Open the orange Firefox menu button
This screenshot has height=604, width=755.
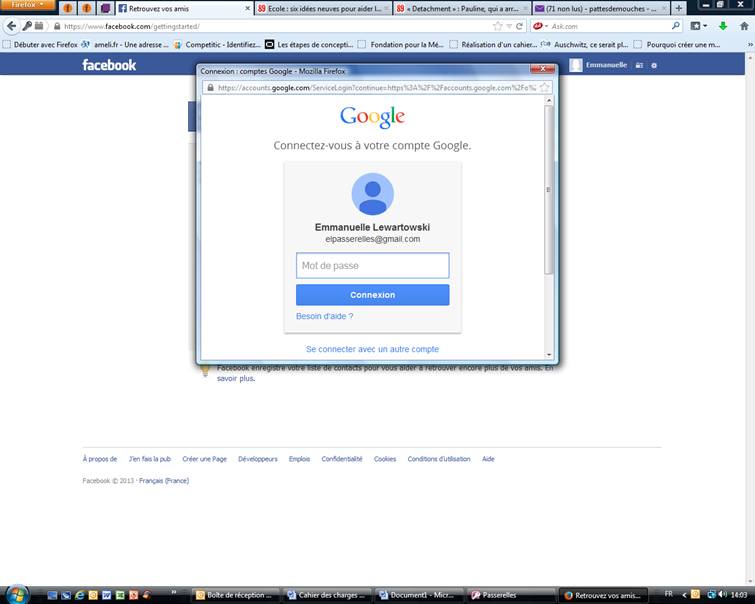click(28, 5)
